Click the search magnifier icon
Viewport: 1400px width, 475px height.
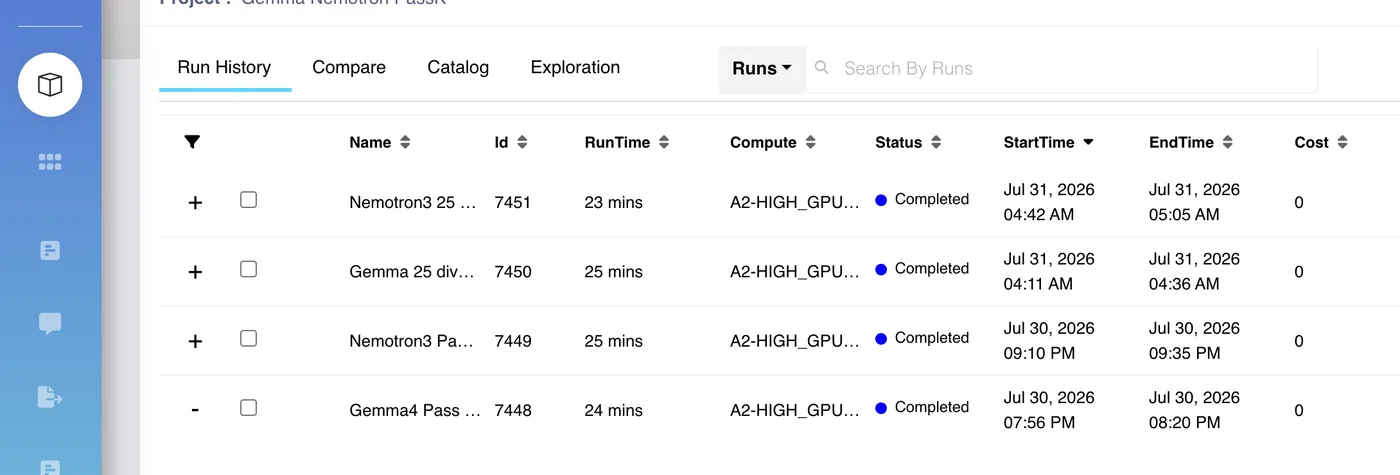tap(822, 68)
